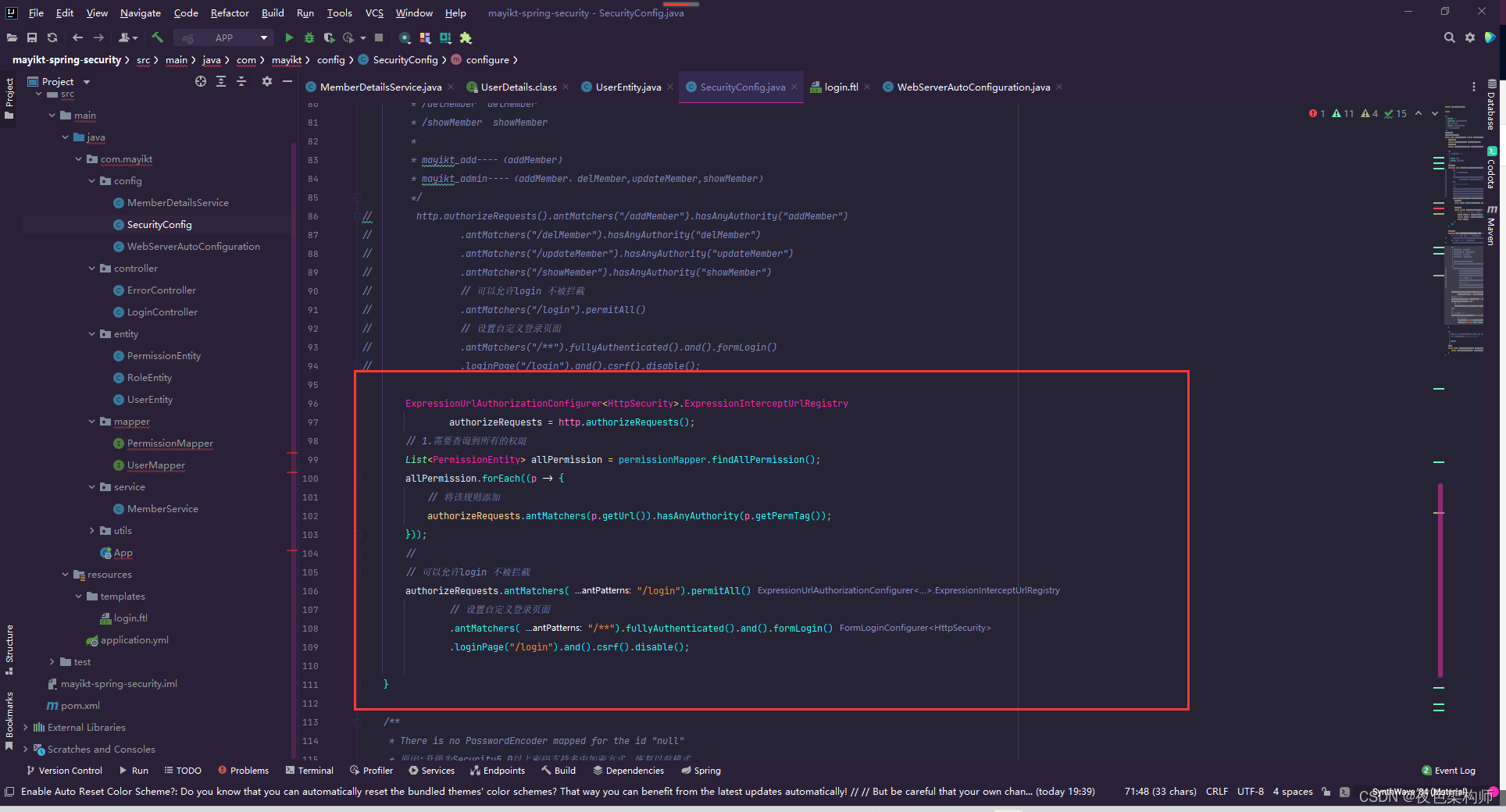Open the Endpoints tool window
1506x812 pixels.
coord(498,771)
